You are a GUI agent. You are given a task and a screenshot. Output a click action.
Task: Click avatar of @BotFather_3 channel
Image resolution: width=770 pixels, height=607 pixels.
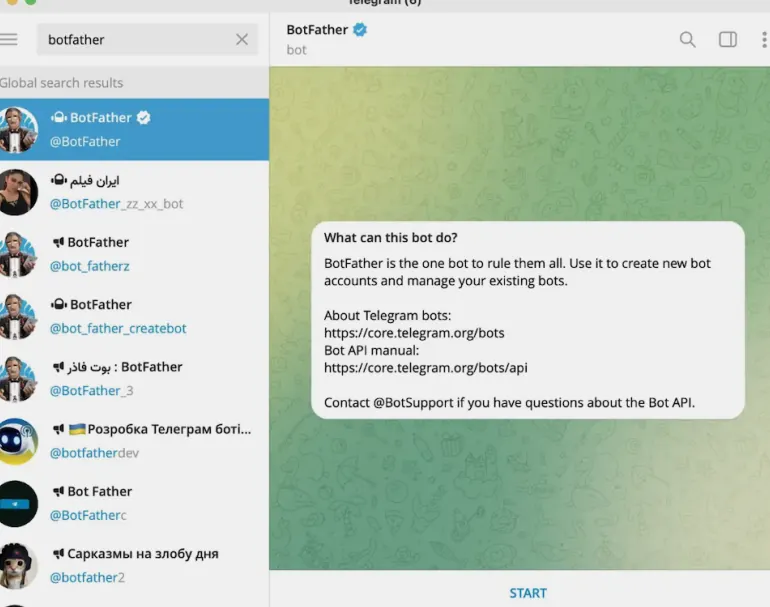pos(18,379)
